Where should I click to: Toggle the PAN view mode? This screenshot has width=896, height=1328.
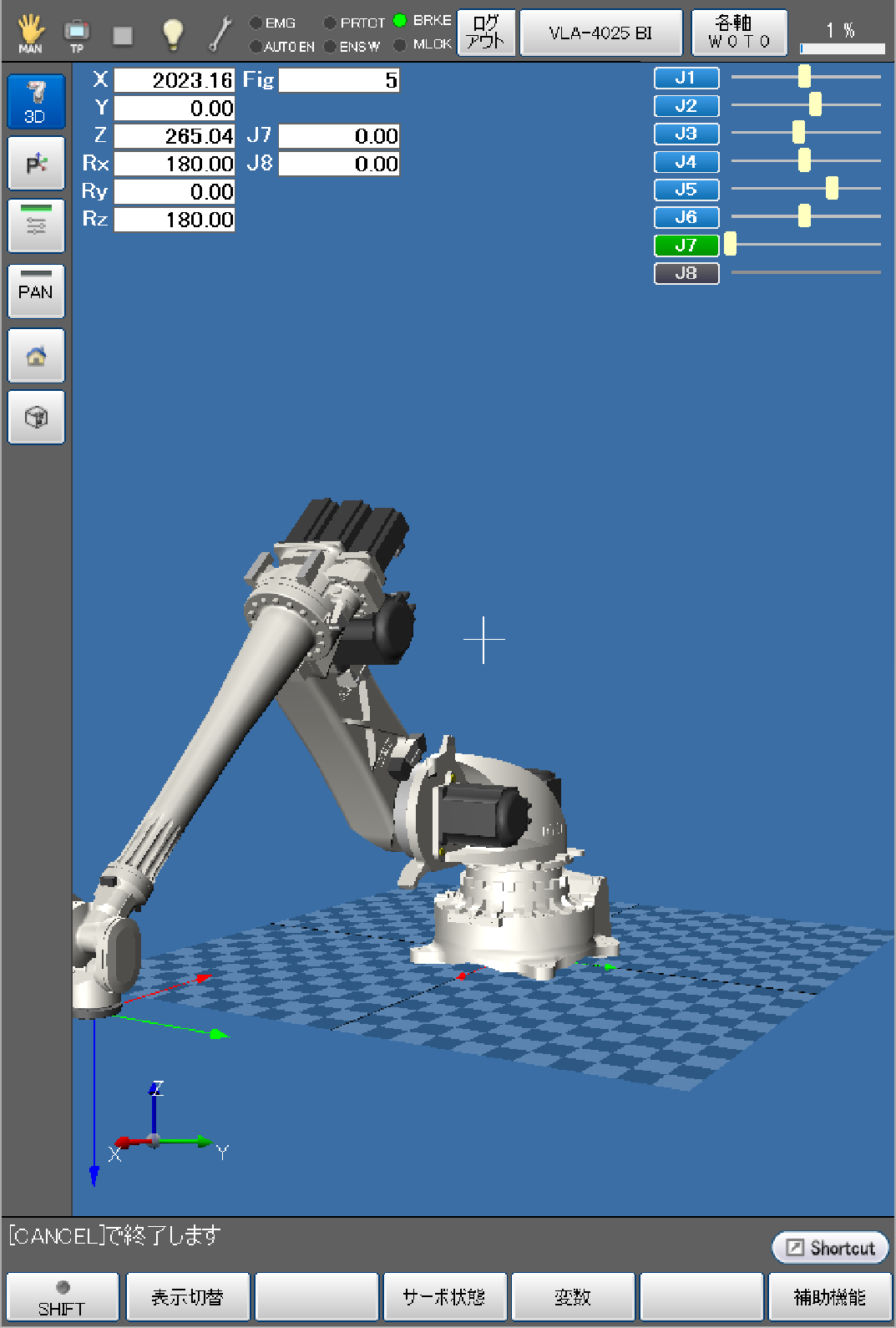[x=36, y=291]
